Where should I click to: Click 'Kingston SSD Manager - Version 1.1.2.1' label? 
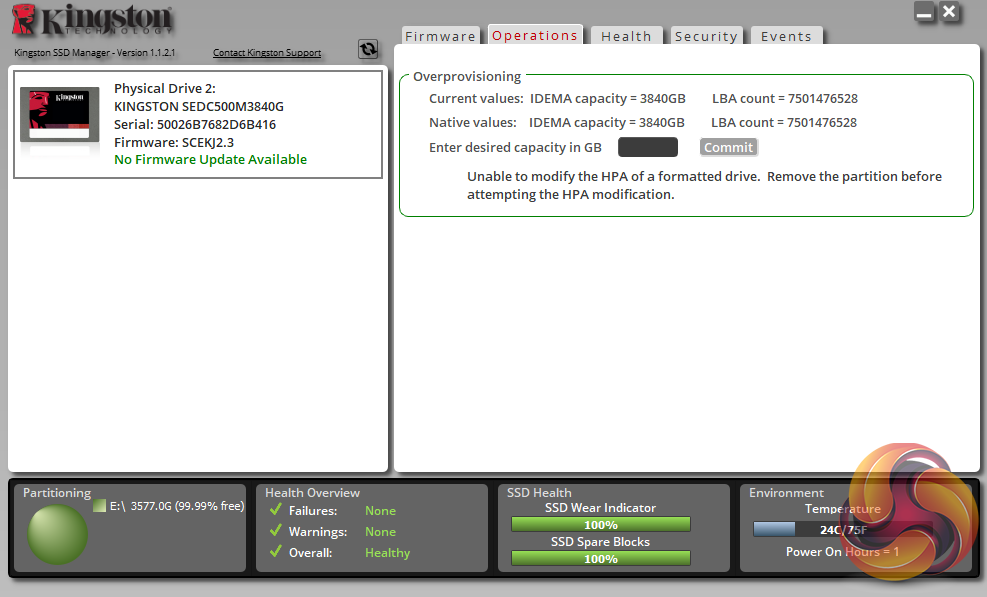94,53
